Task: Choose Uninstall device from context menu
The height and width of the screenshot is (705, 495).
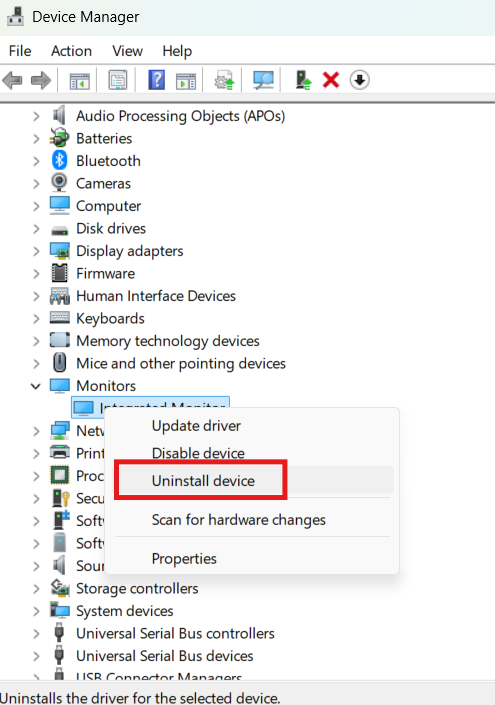Action: [x=203, y=481]
